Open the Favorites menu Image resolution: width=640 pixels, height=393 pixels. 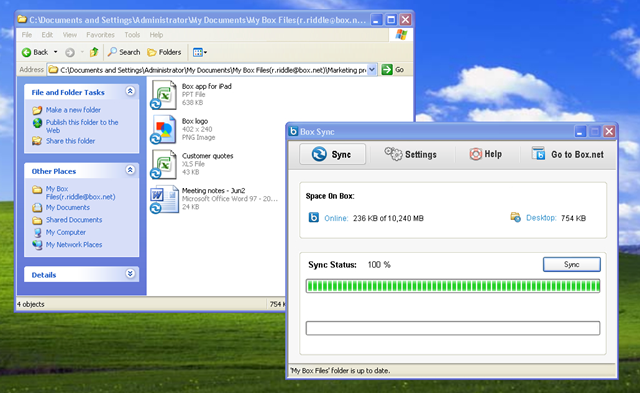pos(100,35)
